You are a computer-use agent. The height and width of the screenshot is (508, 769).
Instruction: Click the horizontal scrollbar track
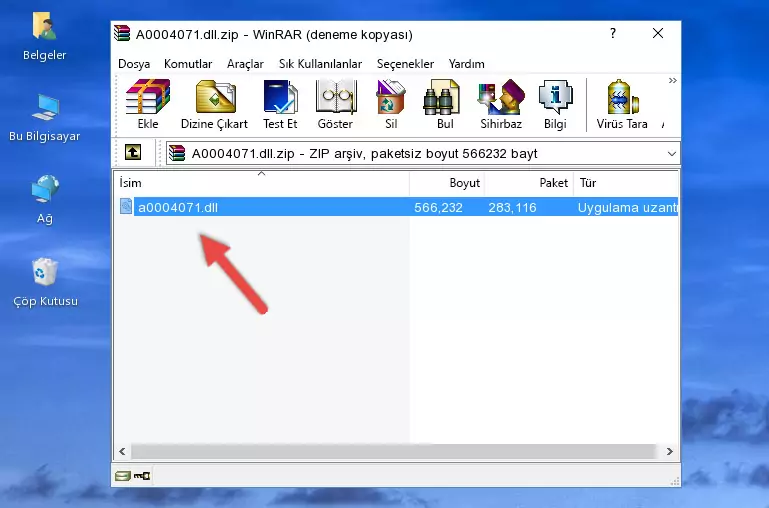393,451
